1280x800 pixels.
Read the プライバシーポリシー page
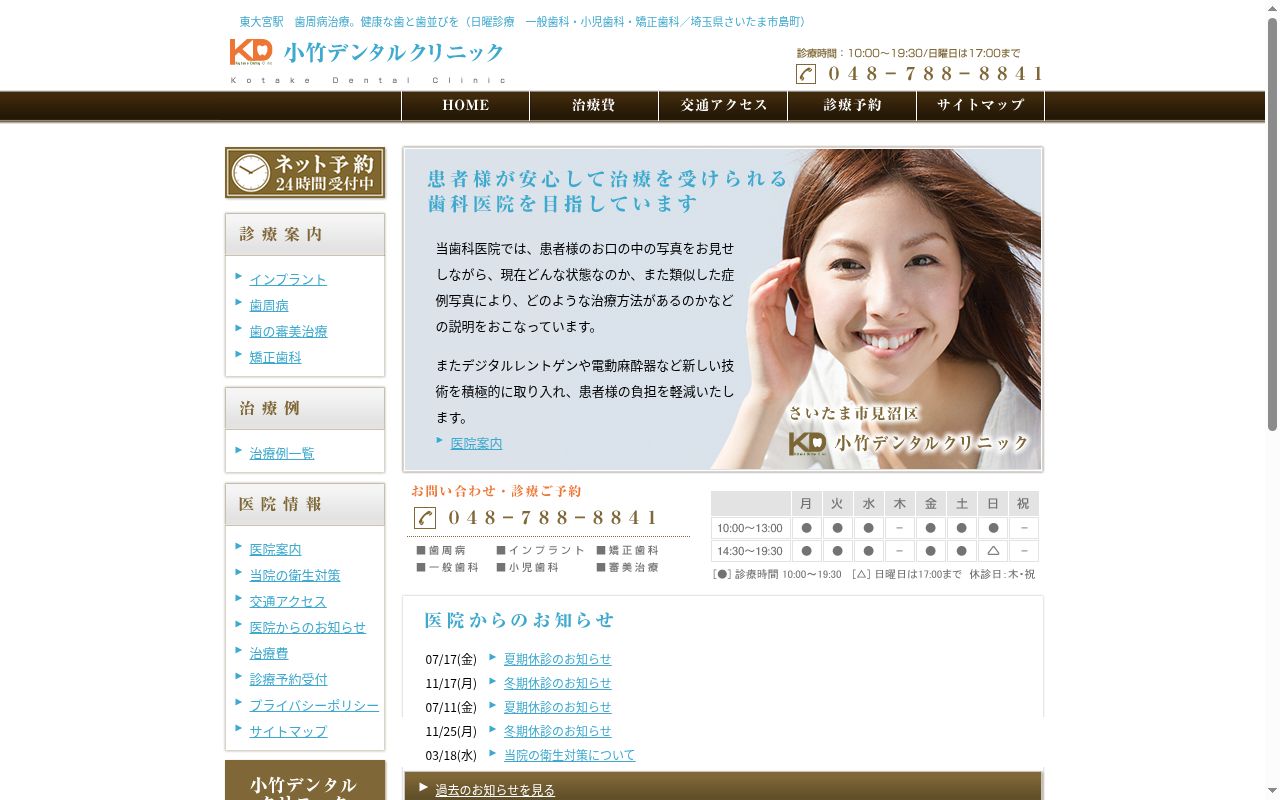click(314, 705)
